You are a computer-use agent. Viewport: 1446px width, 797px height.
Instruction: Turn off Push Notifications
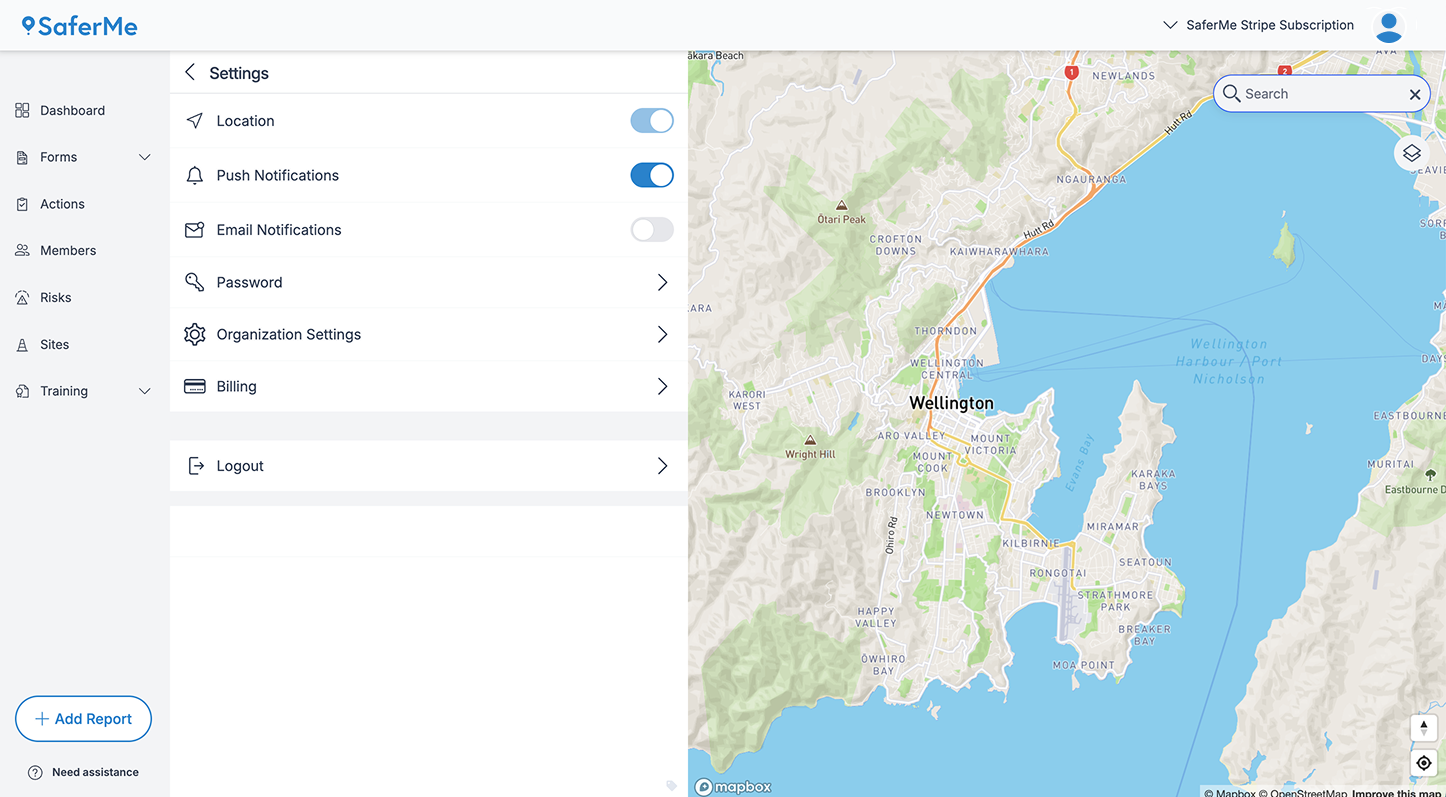coord(652,175)
